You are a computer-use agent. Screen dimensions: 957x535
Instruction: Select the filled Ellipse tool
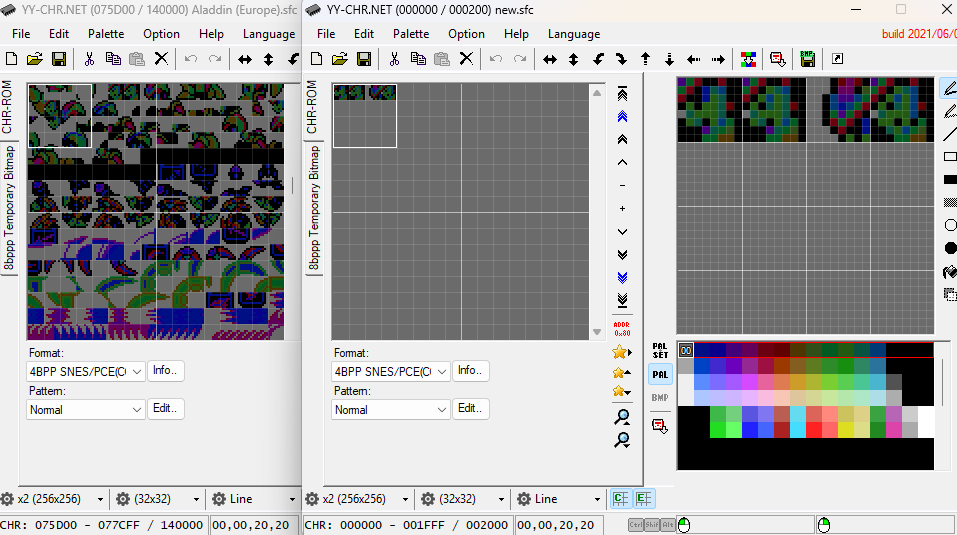[x=950, y=248]
